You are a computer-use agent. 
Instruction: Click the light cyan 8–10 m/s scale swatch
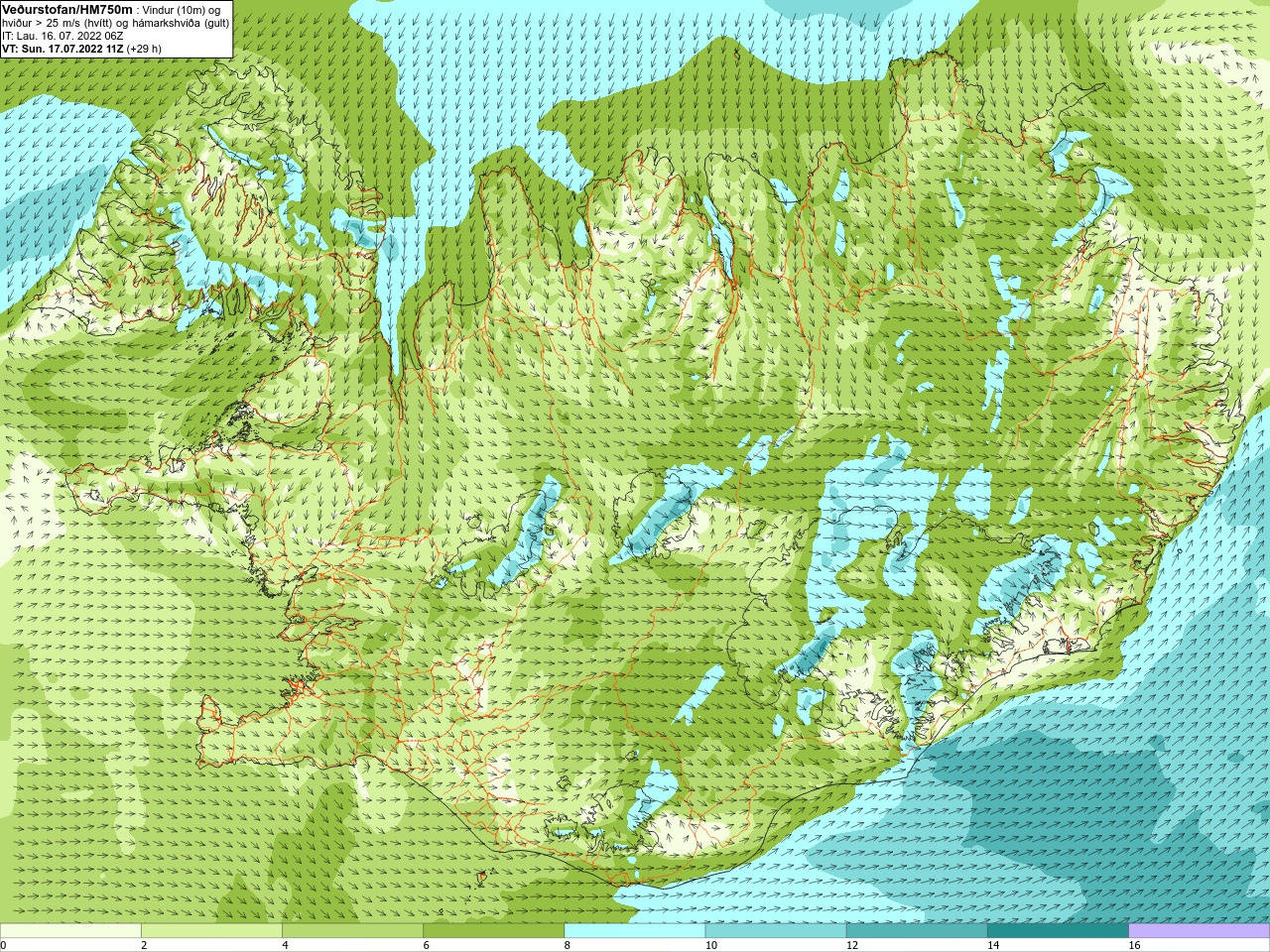(635, 931)
